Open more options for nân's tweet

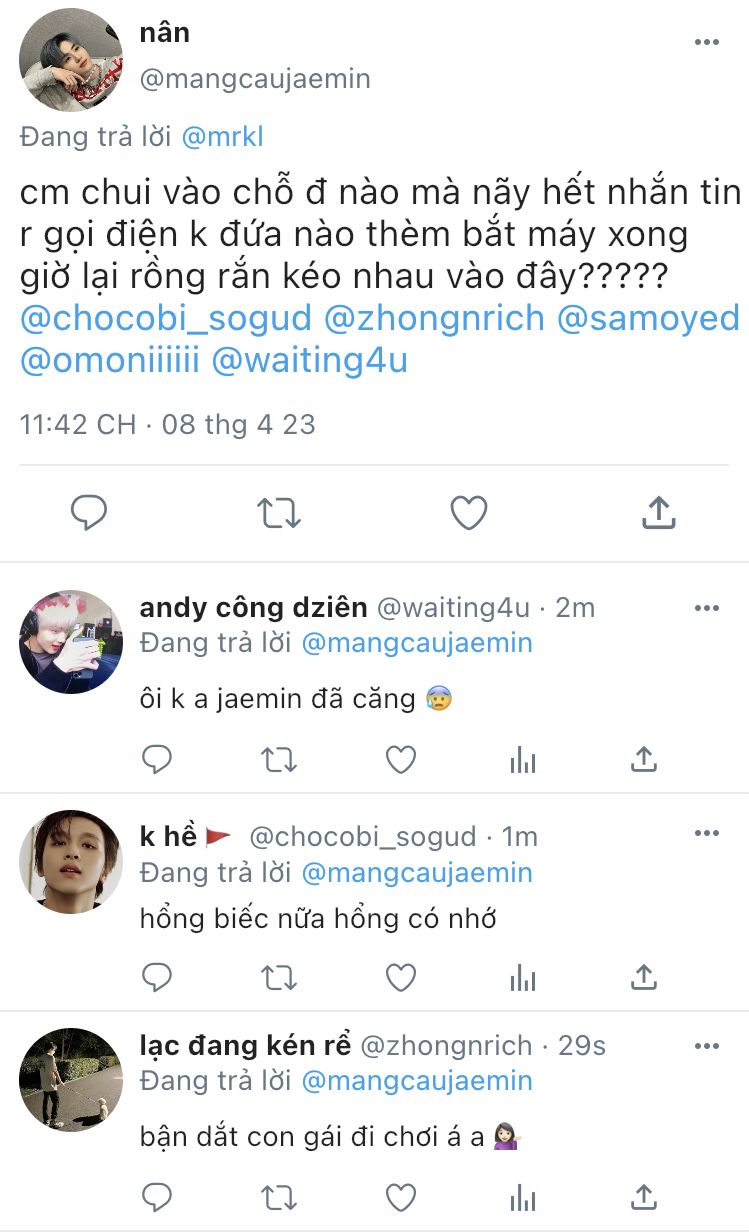[707, 42]
